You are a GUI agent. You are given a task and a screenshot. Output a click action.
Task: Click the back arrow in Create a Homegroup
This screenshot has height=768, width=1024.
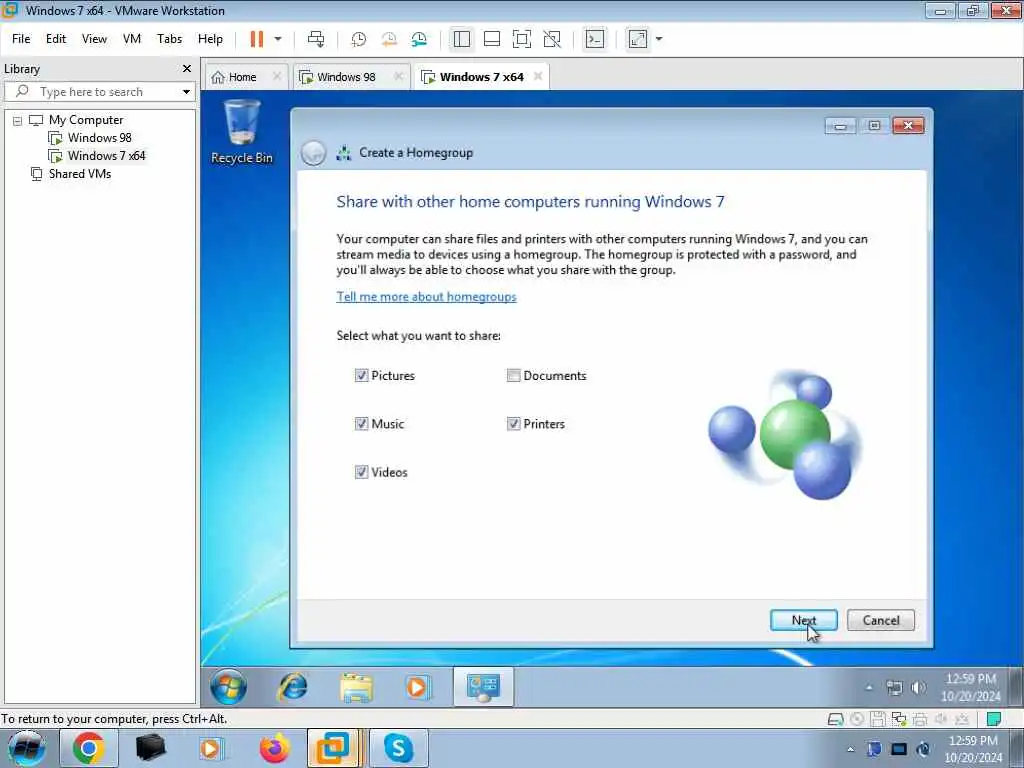click(313, 153)
